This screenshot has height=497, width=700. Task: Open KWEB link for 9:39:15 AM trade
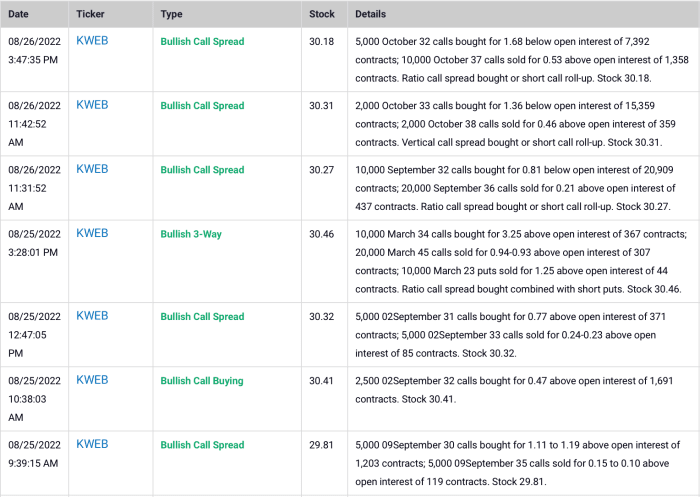tap(92, 444)
